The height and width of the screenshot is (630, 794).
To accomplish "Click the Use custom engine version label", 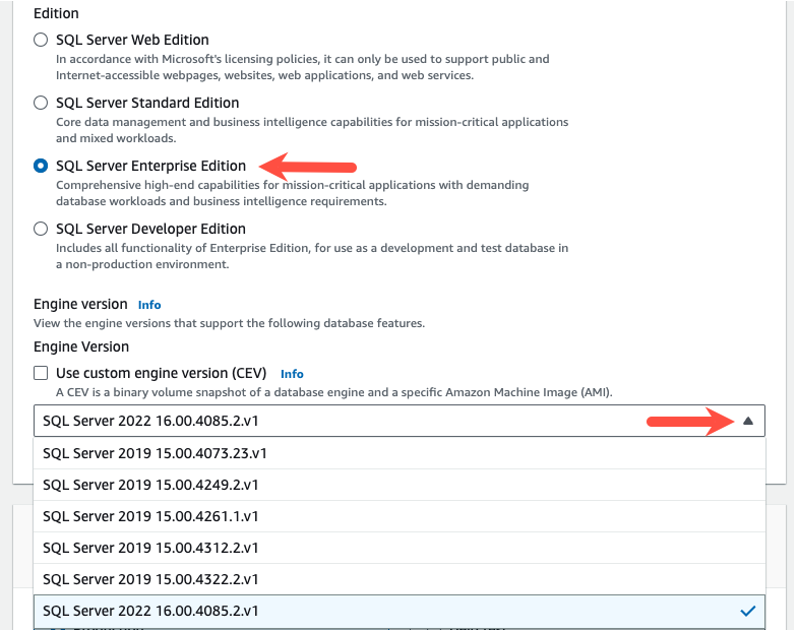I will coord(161,373).
